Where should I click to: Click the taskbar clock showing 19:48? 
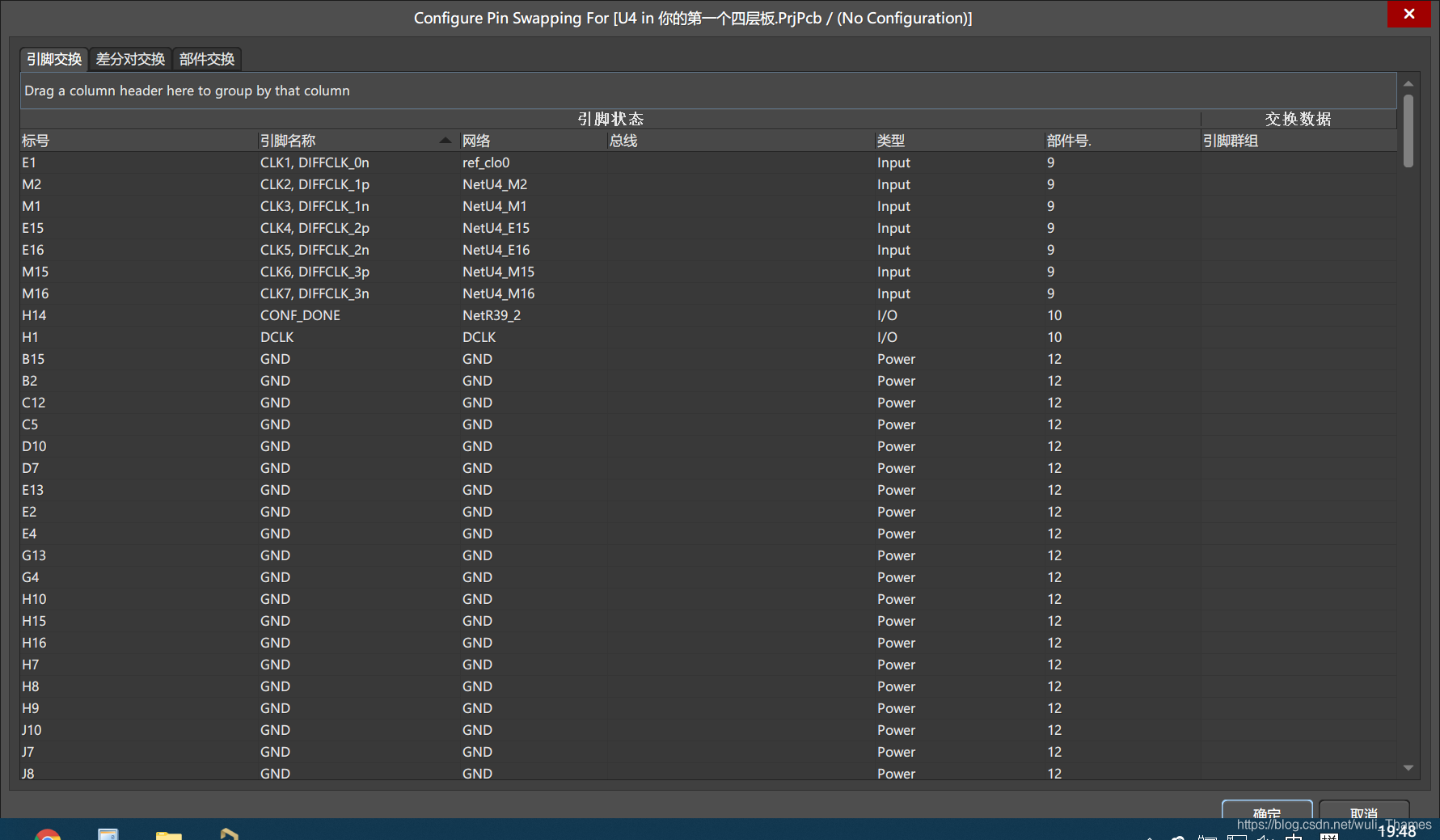click(x=1396, y=832)
